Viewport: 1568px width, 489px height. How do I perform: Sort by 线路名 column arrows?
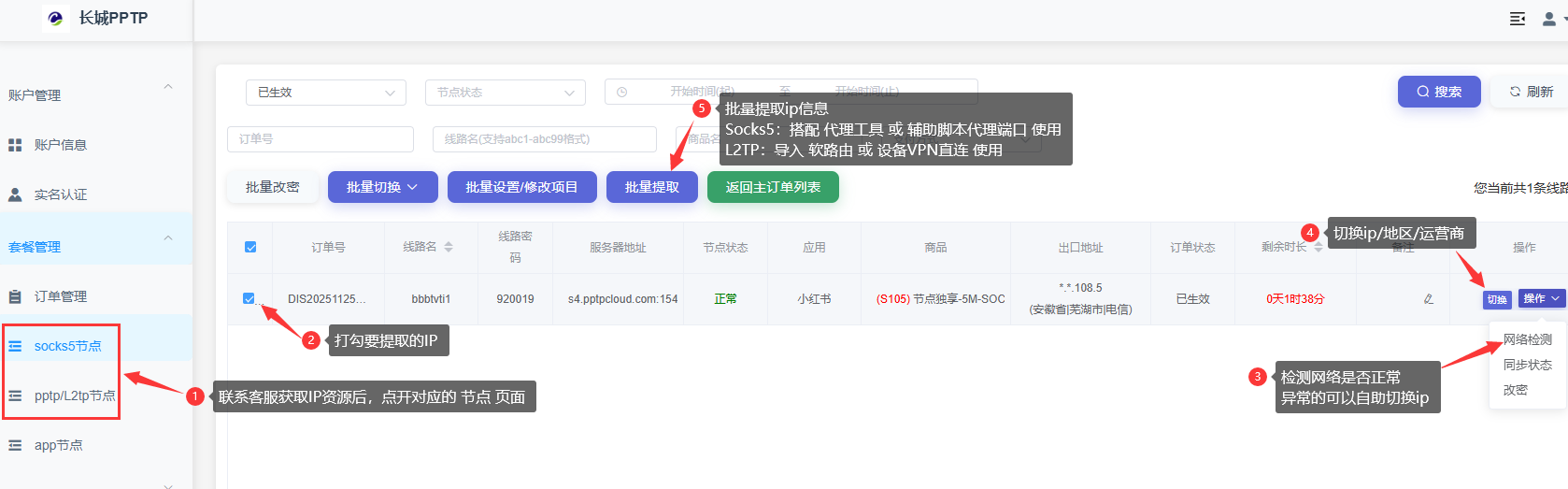[449, 247]
